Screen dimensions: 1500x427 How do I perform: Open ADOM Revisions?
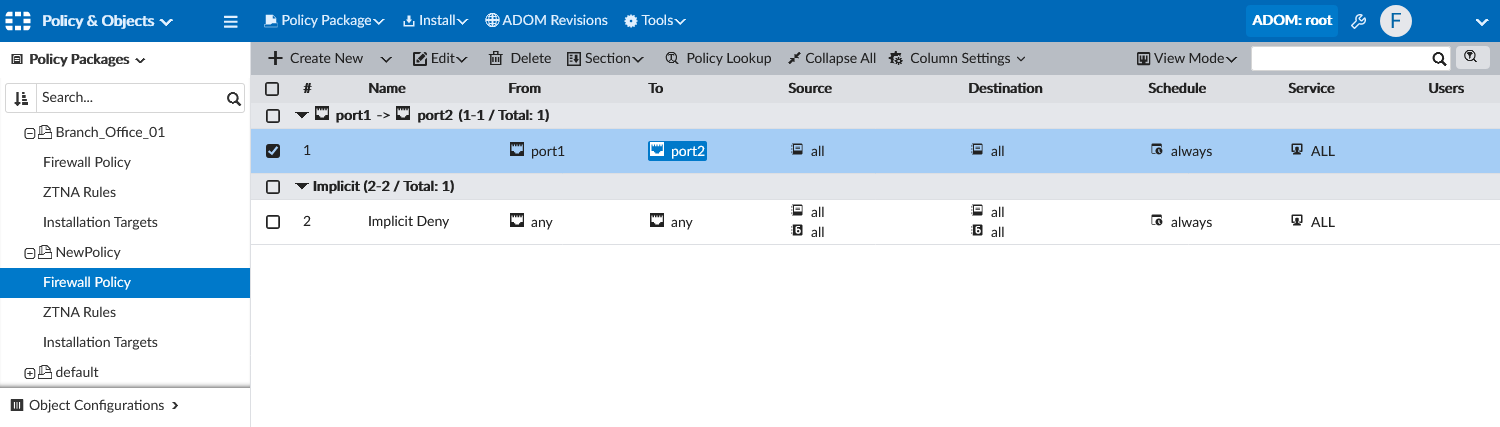546,21
